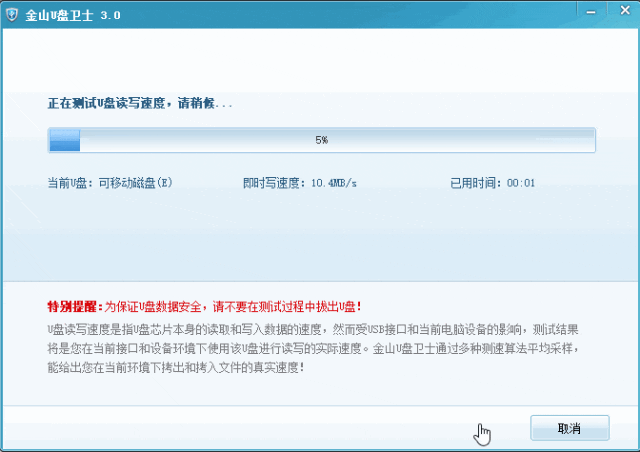Viewport: 640px width, 452px height.
Task: Minimize the 金山U盘卫士 window
Action: pos(591,12)
